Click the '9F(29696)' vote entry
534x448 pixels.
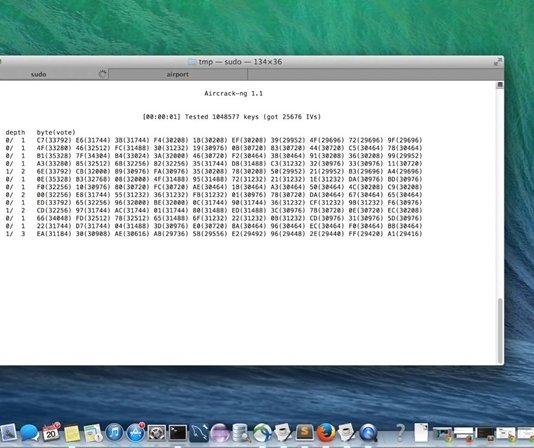pyautogui.click(x=405, y=140)
